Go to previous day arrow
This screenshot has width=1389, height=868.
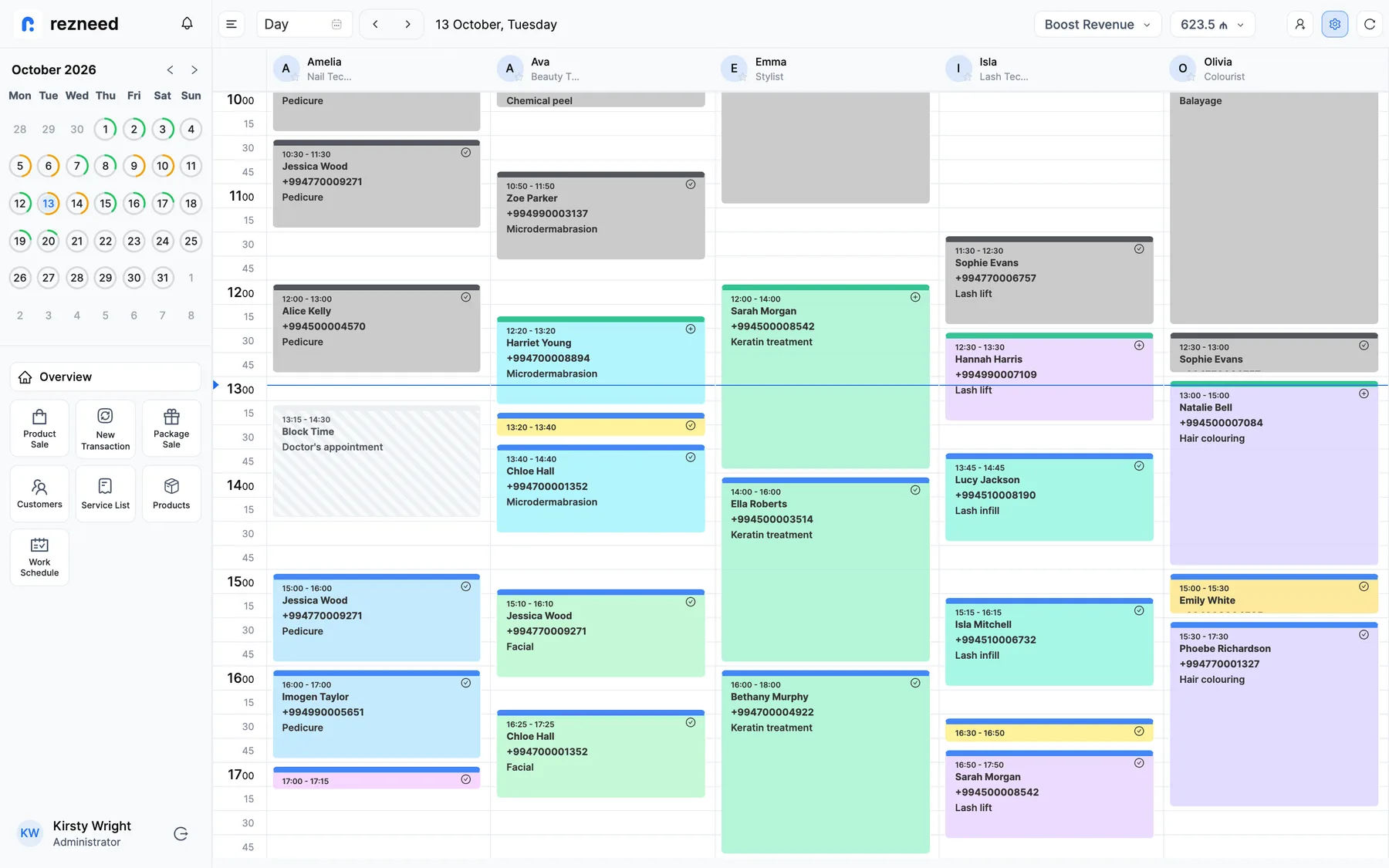point(375,24)
